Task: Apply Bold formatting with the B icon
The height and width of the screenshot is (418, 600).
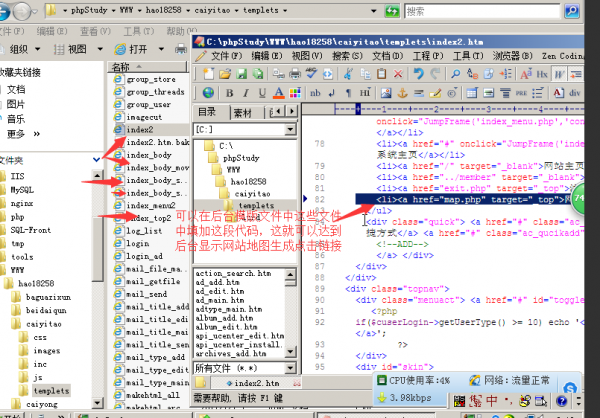Action: click(x=229, y=93)
